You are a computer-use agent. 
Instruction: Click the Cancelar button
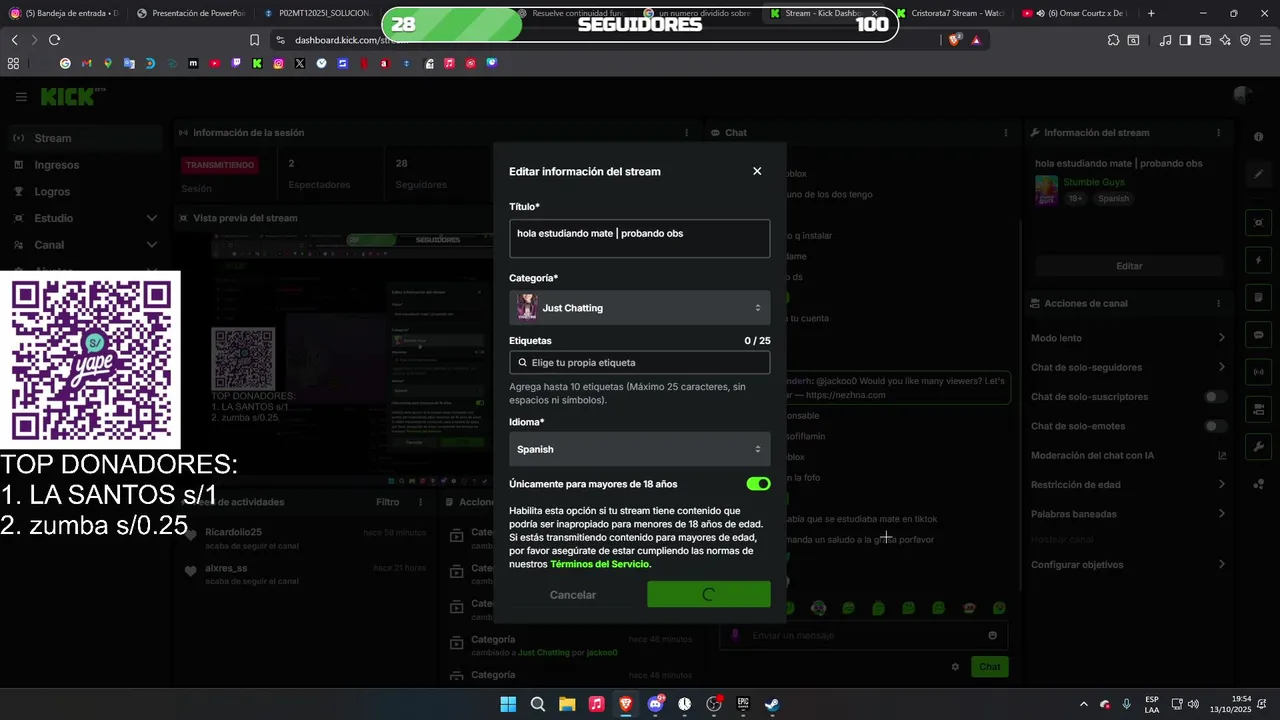tap(573, 595)
